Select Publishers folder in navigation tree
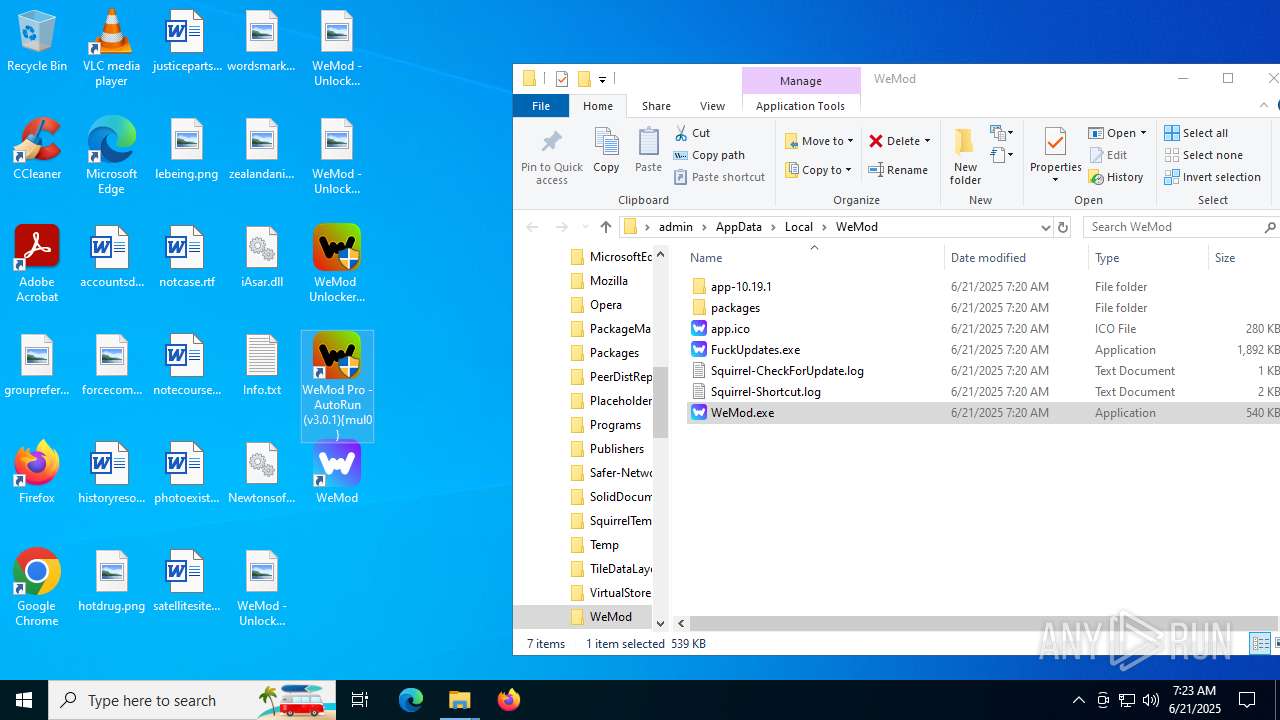Screen dimensions: 1280x720 click(616, 449)
